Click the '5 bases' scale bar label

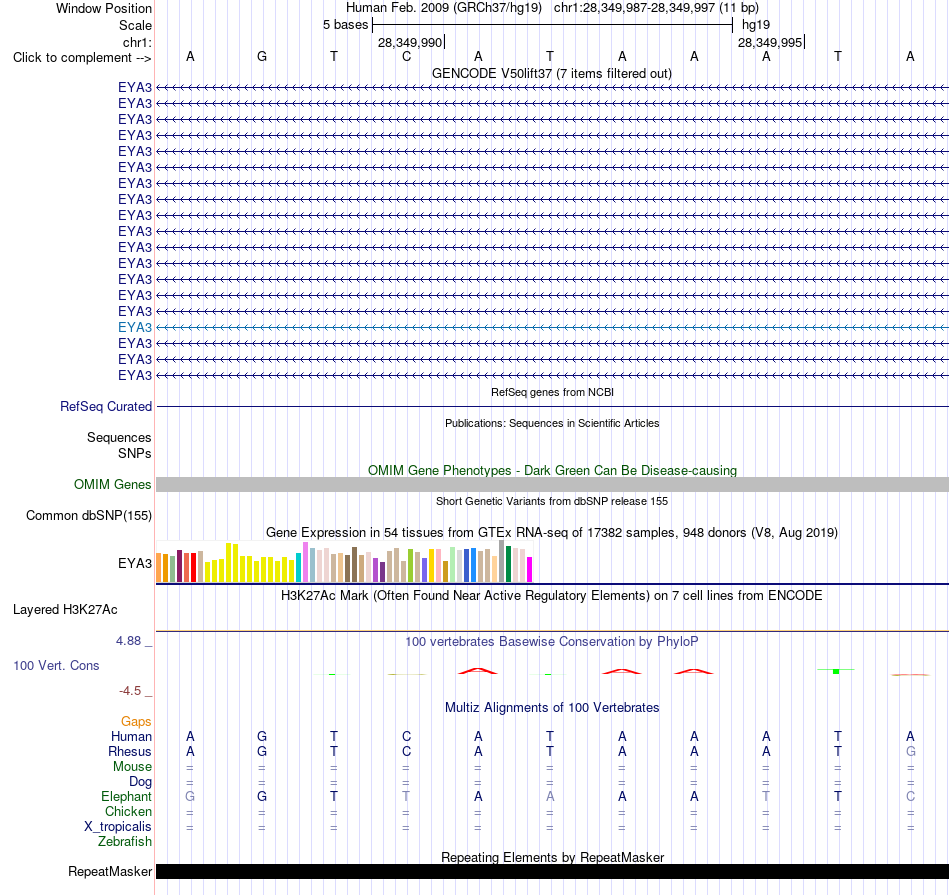(345, 25)
